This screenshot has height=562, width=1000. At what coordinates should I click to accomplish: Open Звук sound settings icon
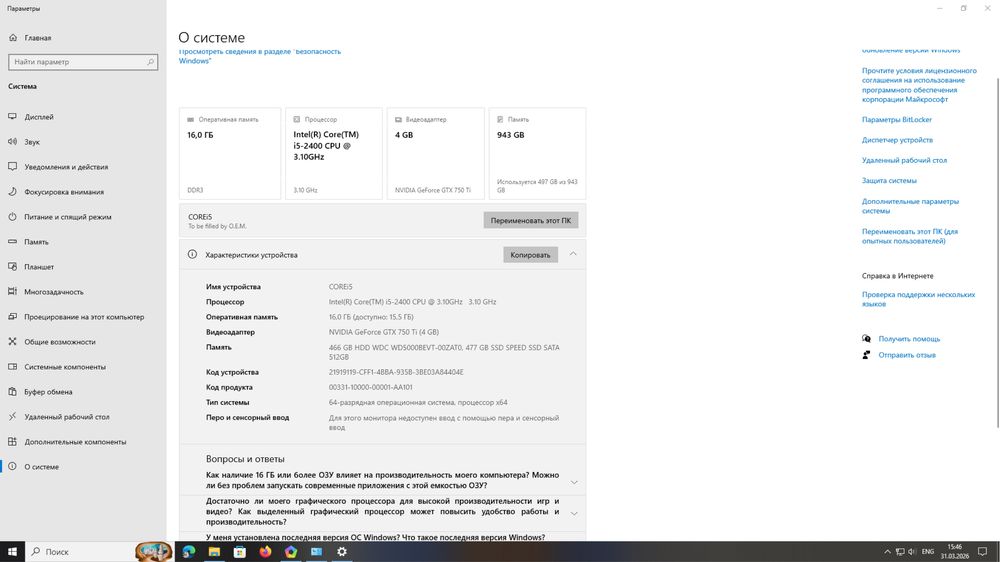point(13,142)
